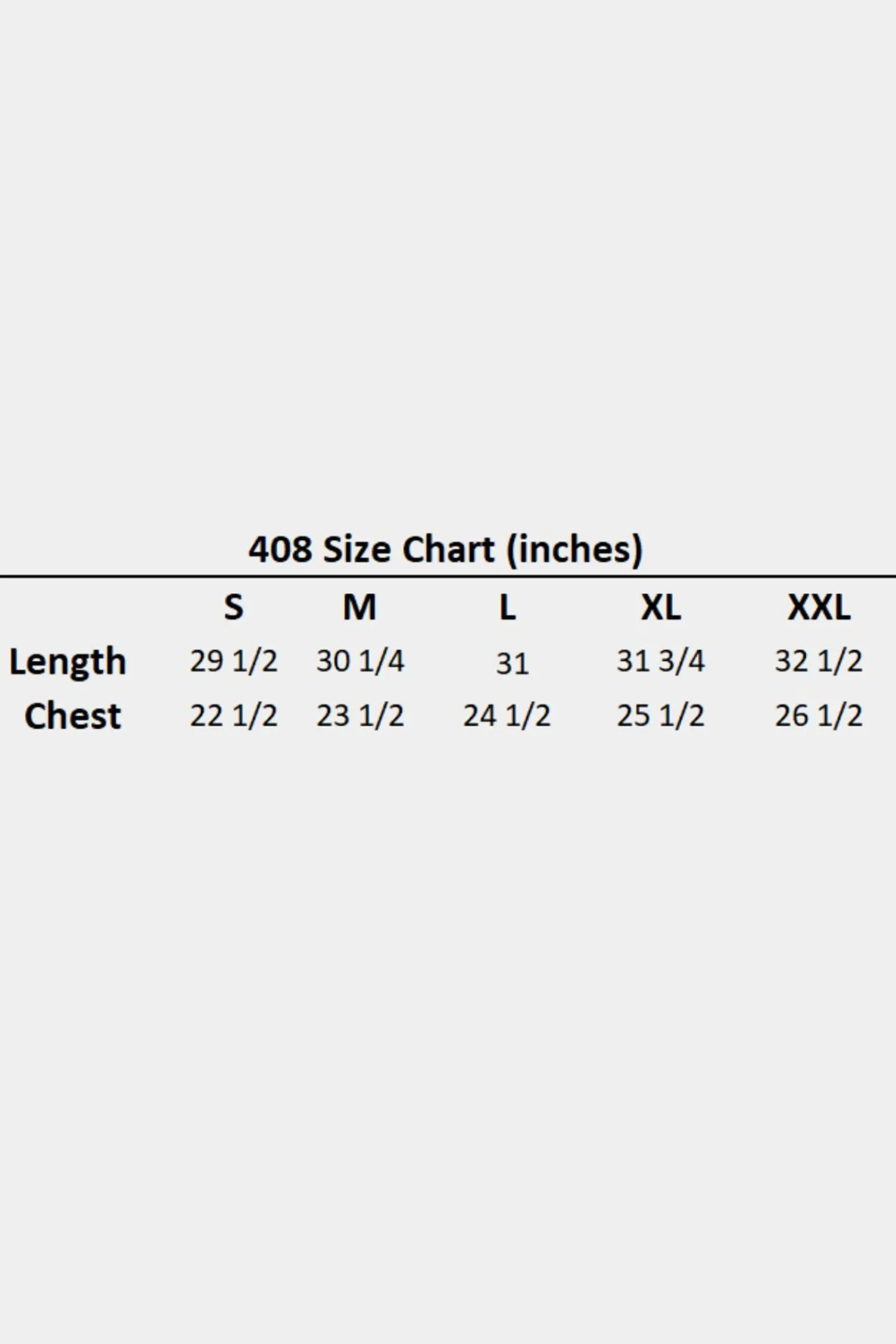This screenshot has width=896, height=1344.
Task: Click the Length row label
Action: (67, 663)
